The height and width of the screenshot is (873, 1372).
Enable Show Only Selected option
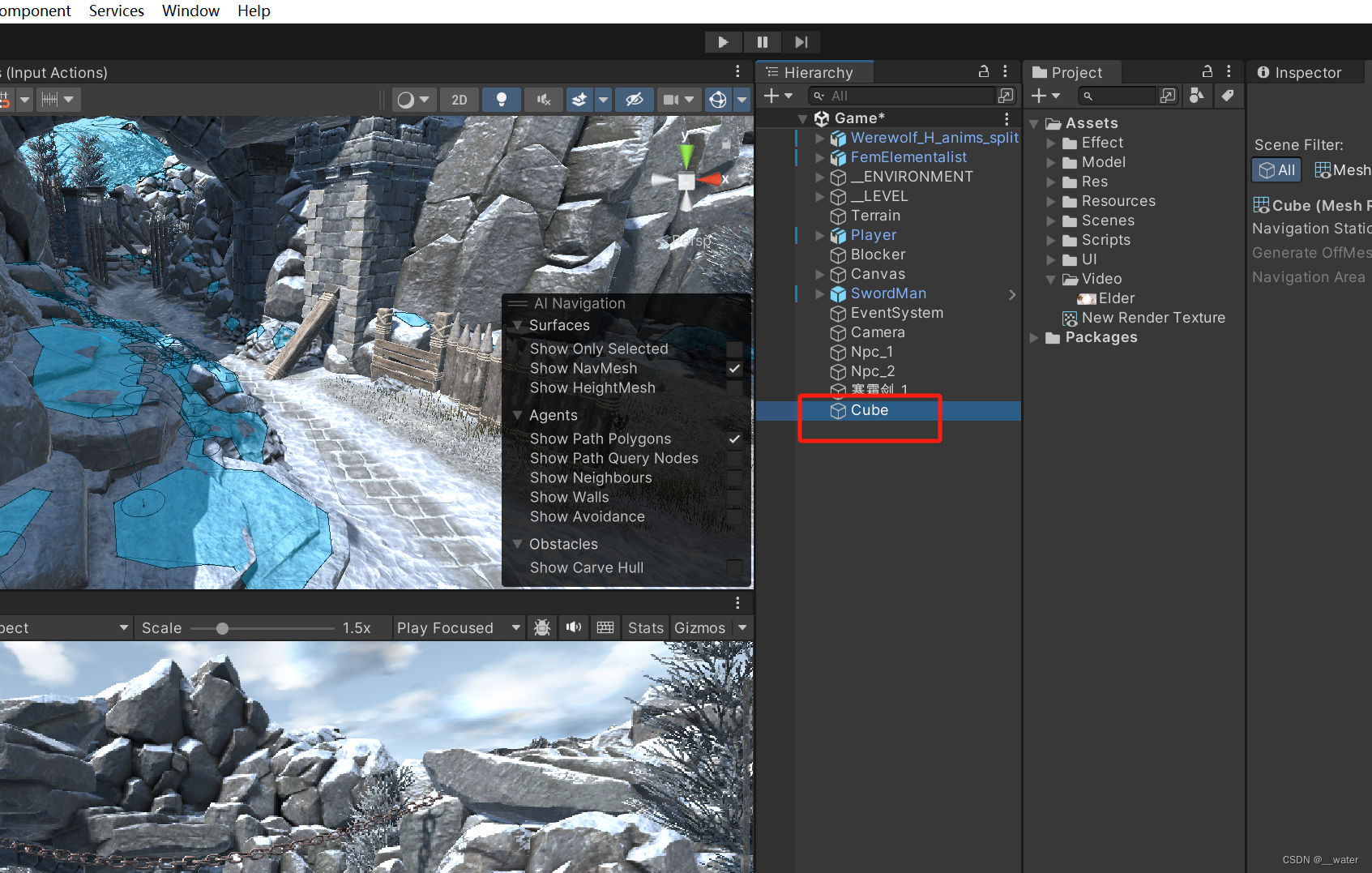pos(733,349)
